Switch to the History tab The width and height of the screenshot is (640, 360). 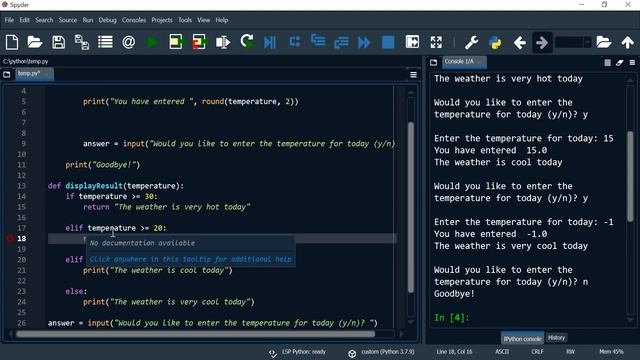pyautogui.click(x=556, y=338)
